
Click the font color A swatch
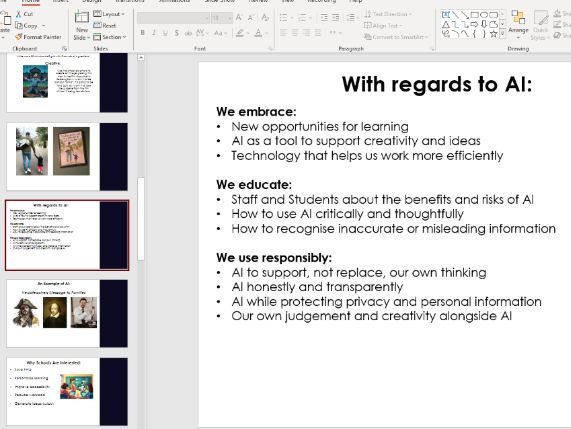[258, 33]
